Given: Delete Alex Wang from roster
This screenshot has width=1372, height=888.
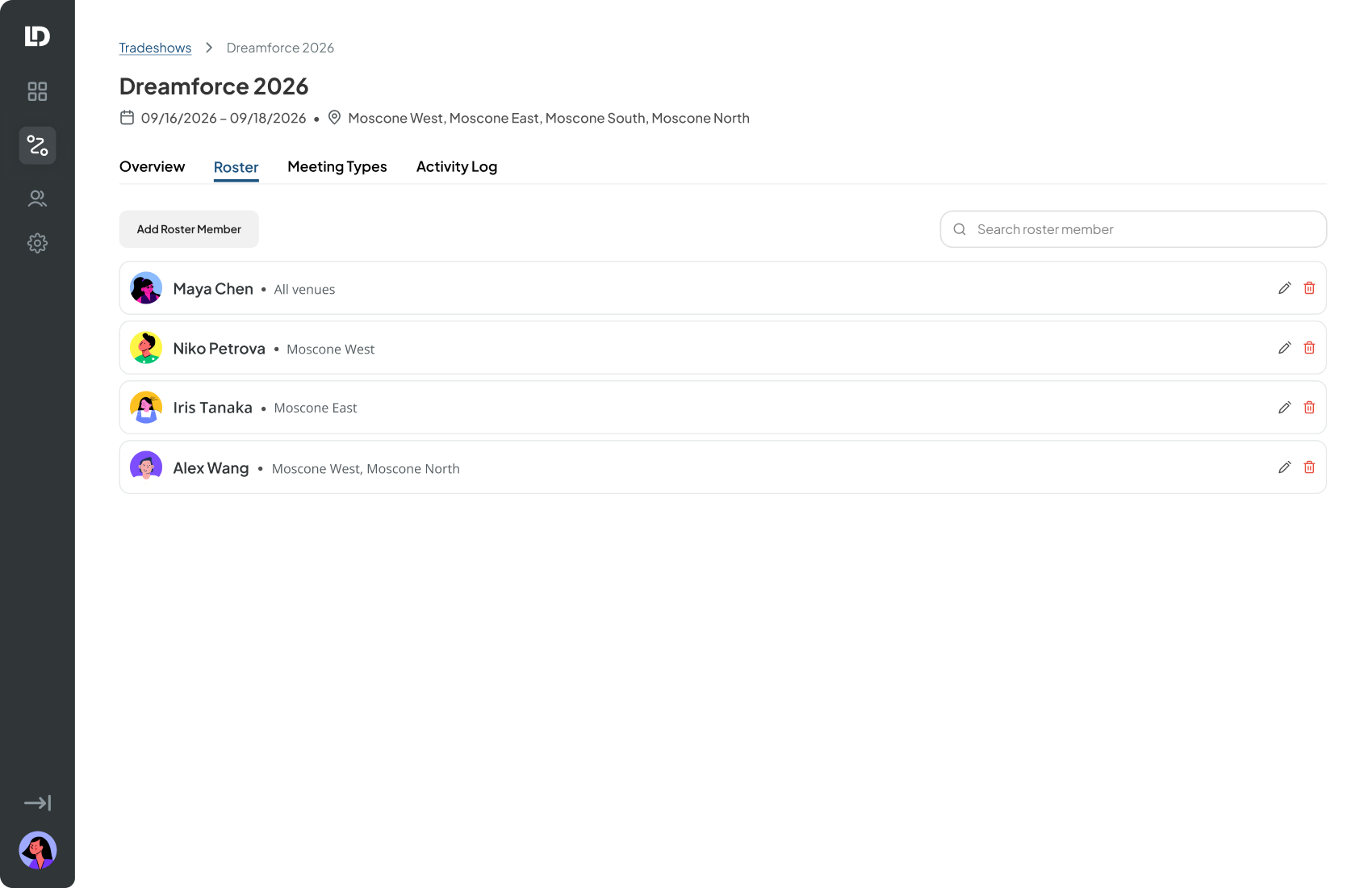Looking at the screenshot, I should [1309, 467].
